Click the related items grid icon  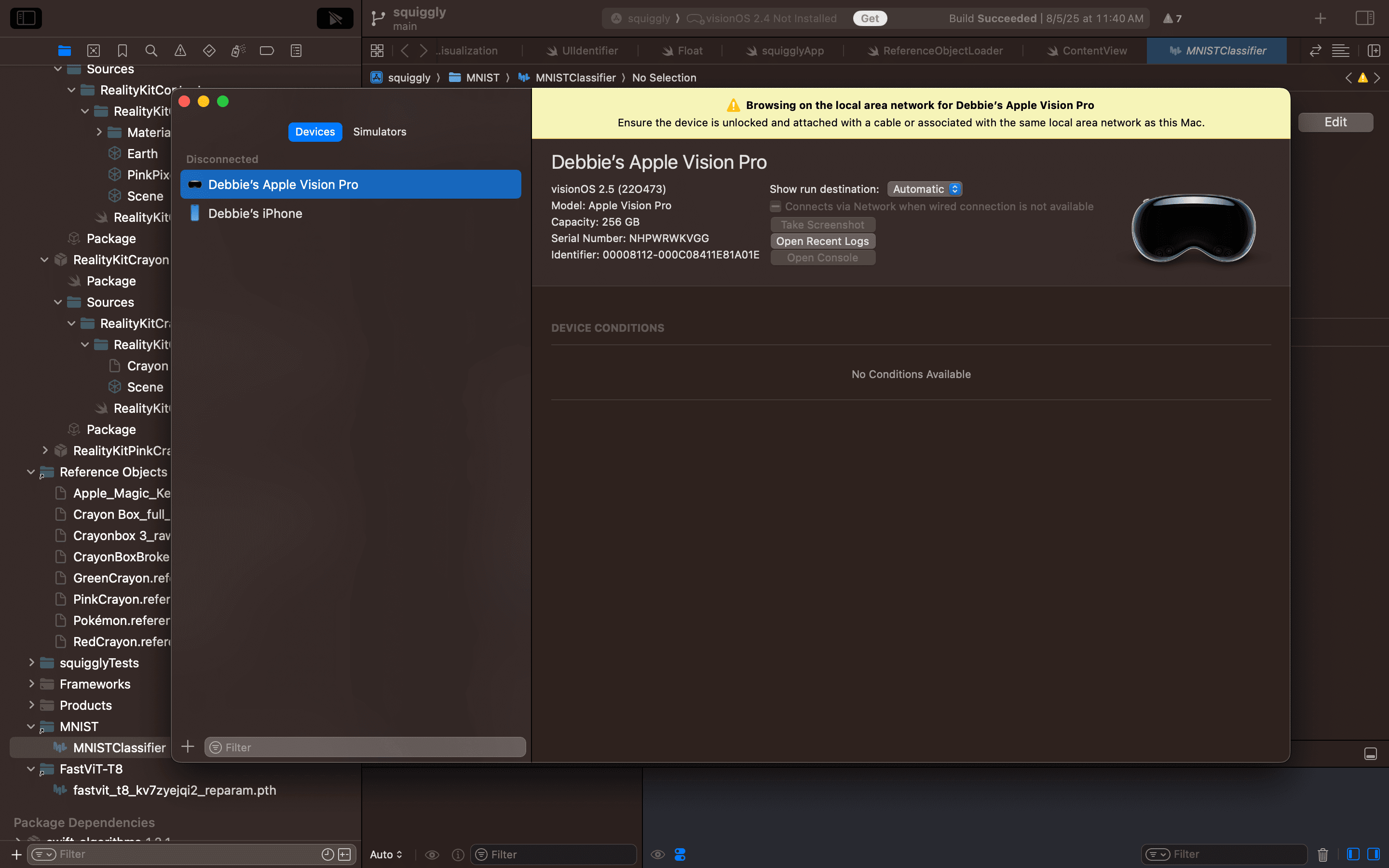(x=377, y=51)
